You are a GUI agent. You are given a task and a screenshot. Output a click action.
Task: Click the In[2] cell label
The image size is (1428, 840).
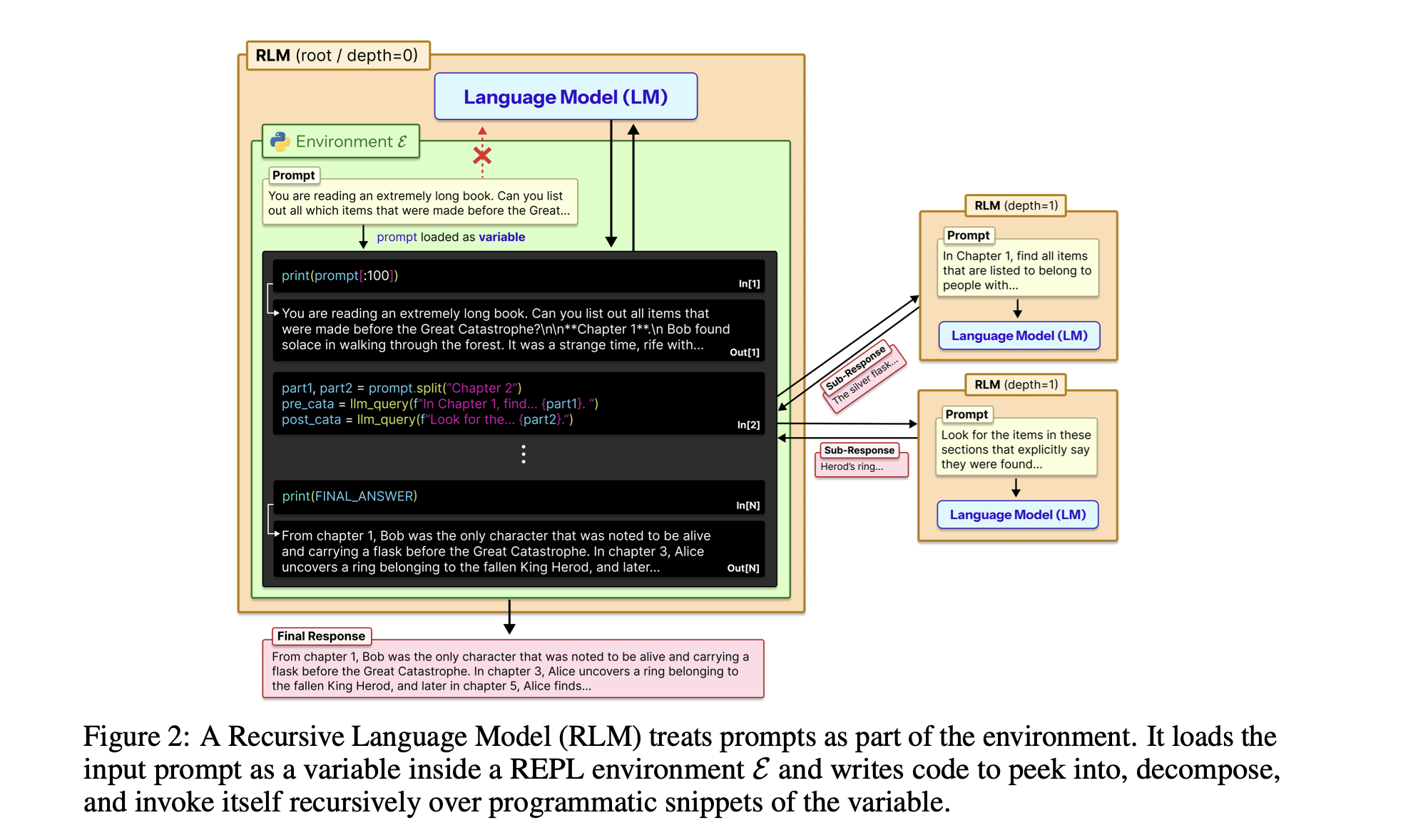pos(748,425)
